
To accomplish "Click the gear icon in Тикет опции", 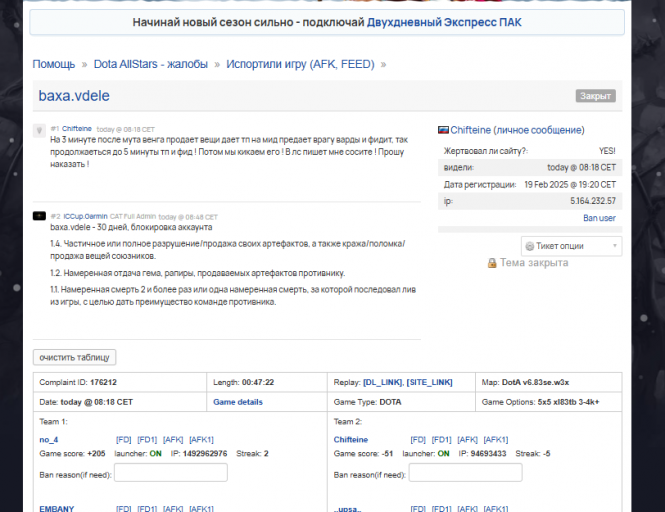I will (529, 246).
